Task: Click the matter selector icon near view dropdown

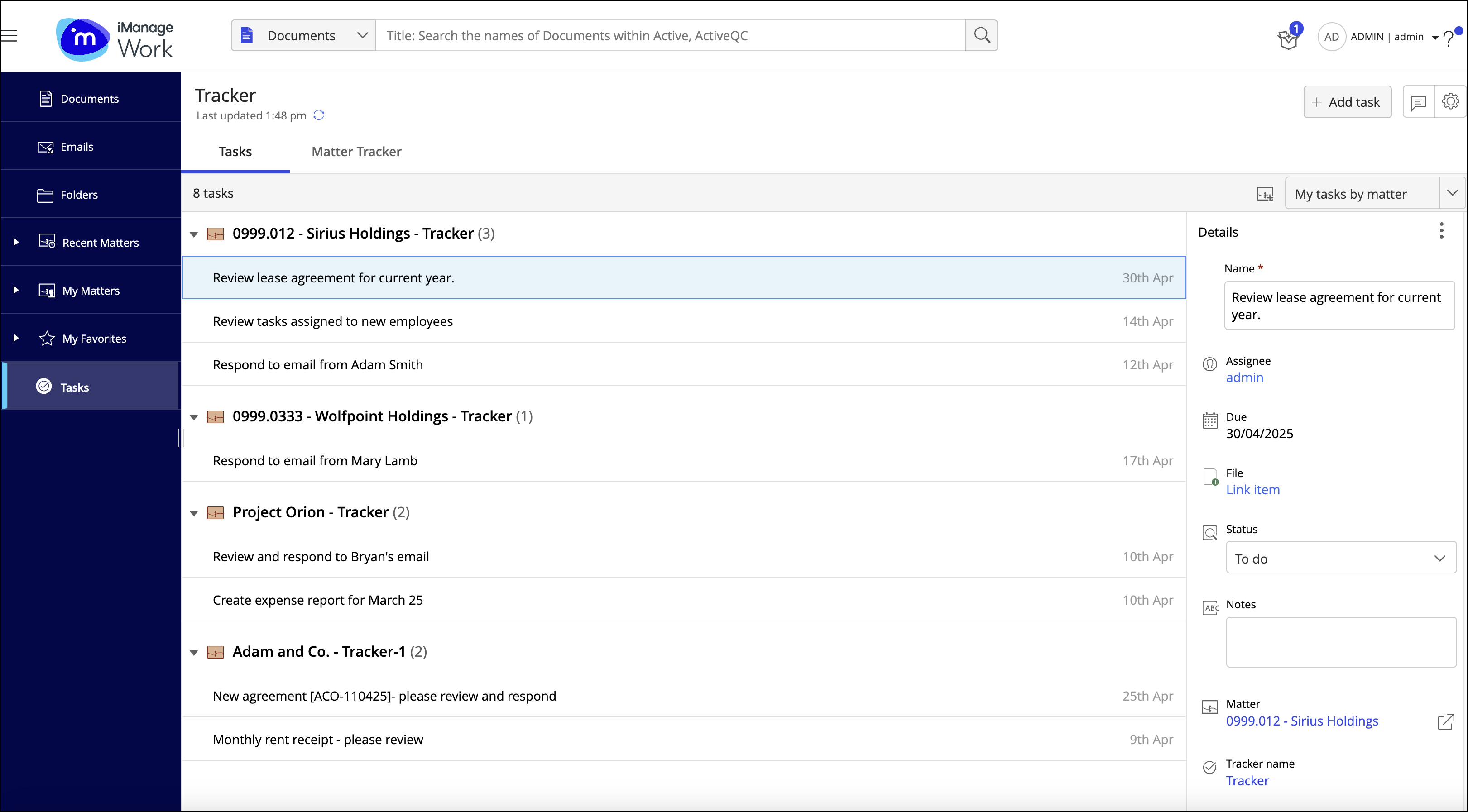Action: point(1265,194)
